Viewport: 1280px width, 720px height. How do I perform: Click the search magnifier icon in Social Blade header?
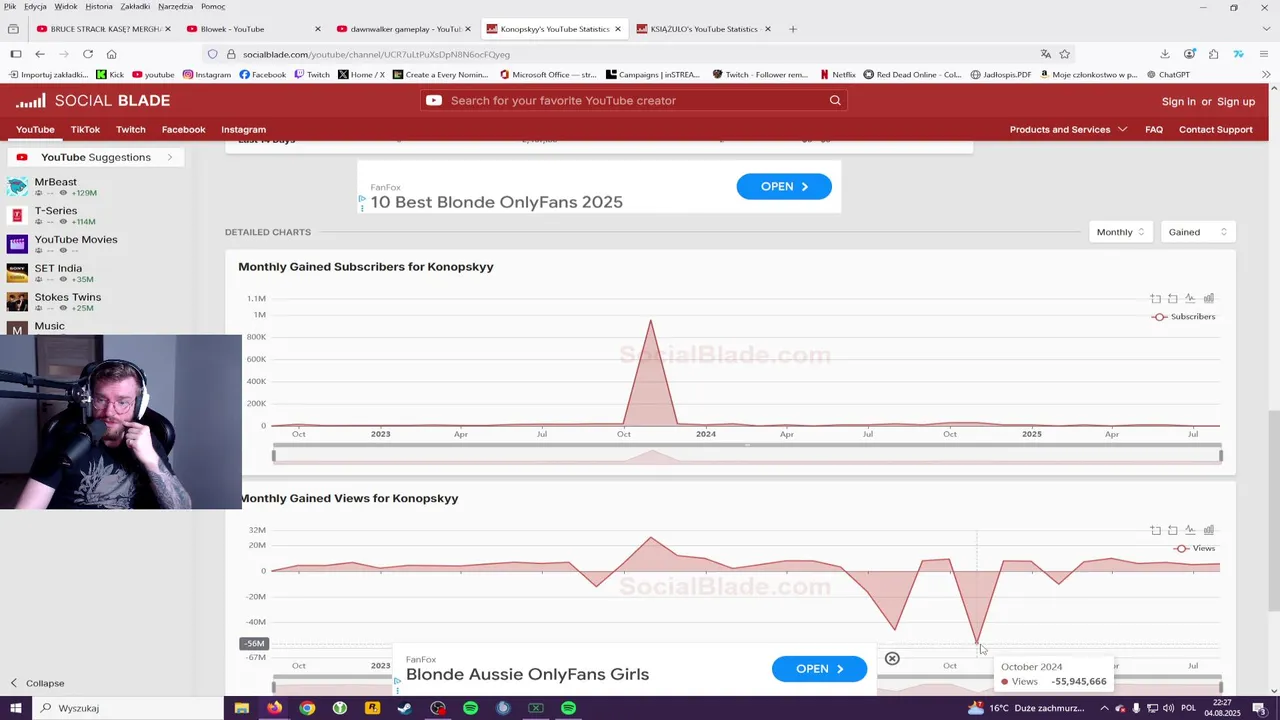[835, 100]
